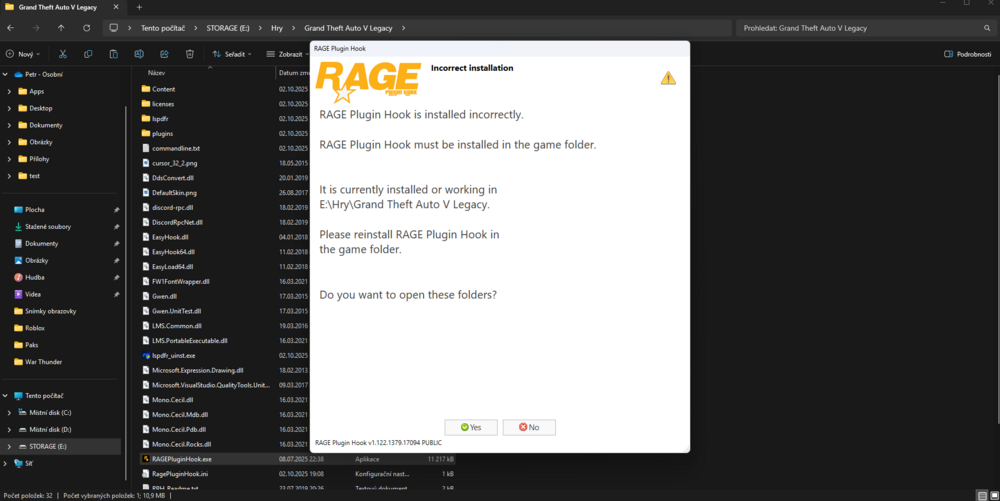This screenshot has height=501, width=1000.
Task: Open a new File Explorer tab
Action: 139,8
